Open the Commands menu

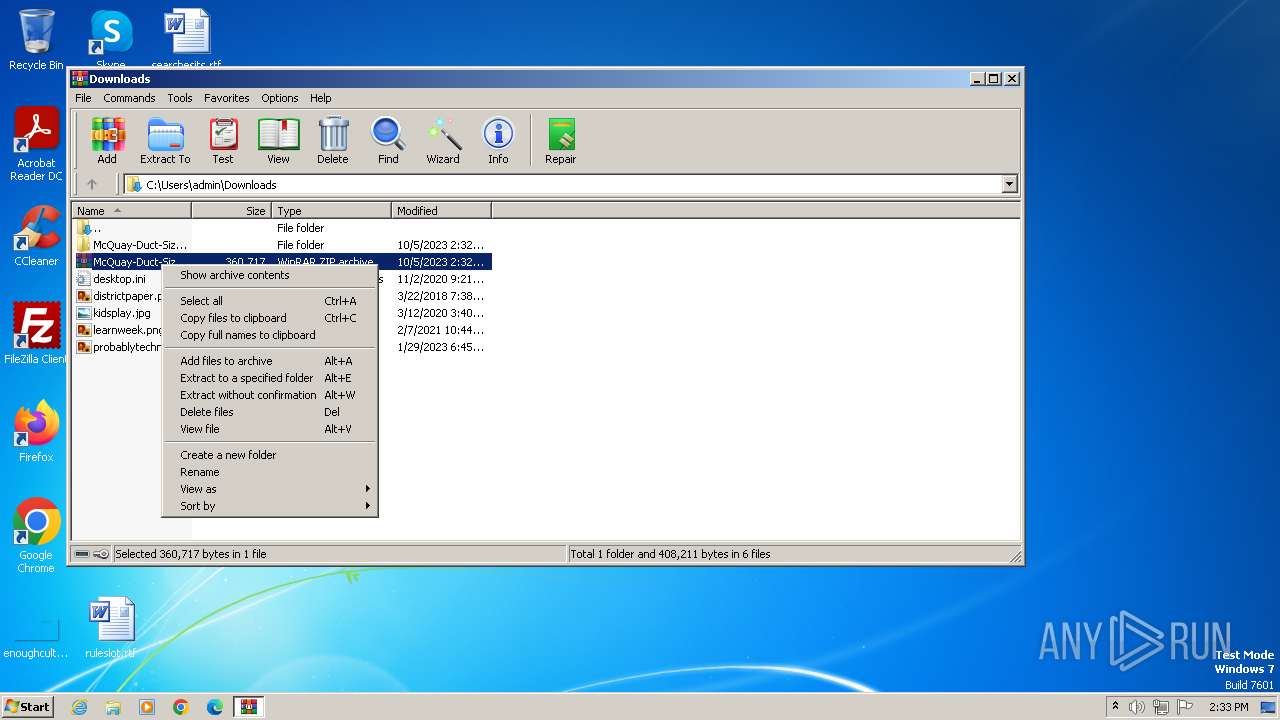(x=129, y=98)
